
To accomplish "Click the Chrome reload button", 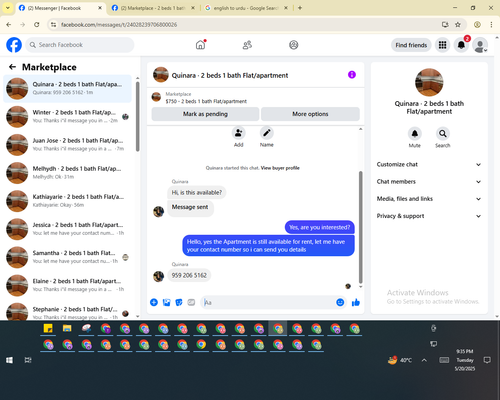I will coord(37,24).
